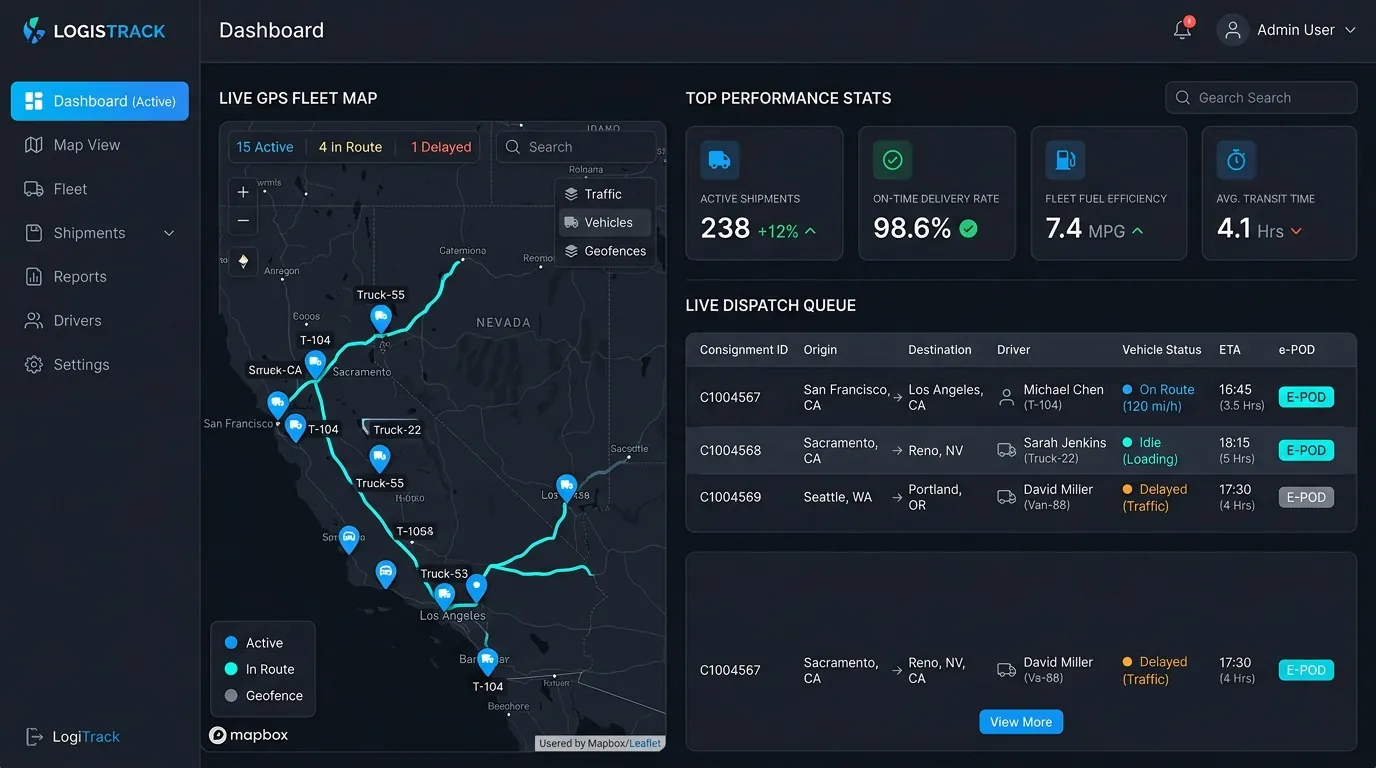Click the Active legend dot
1376x768 pixels.
pyautogui.click(x=231, y=643)
